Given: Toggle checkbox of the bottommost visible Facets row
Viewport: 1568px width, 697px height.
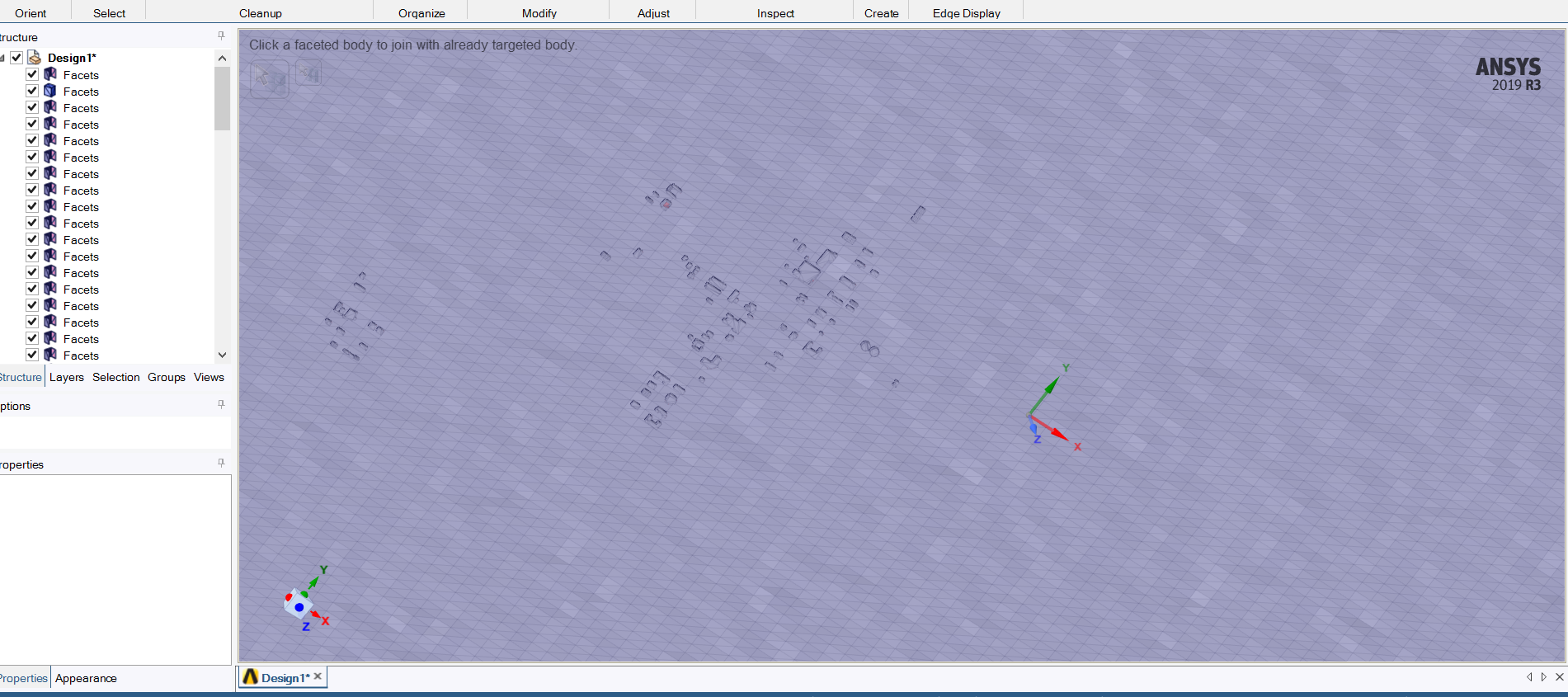Looking at the screenshot, I should point(32,355).
